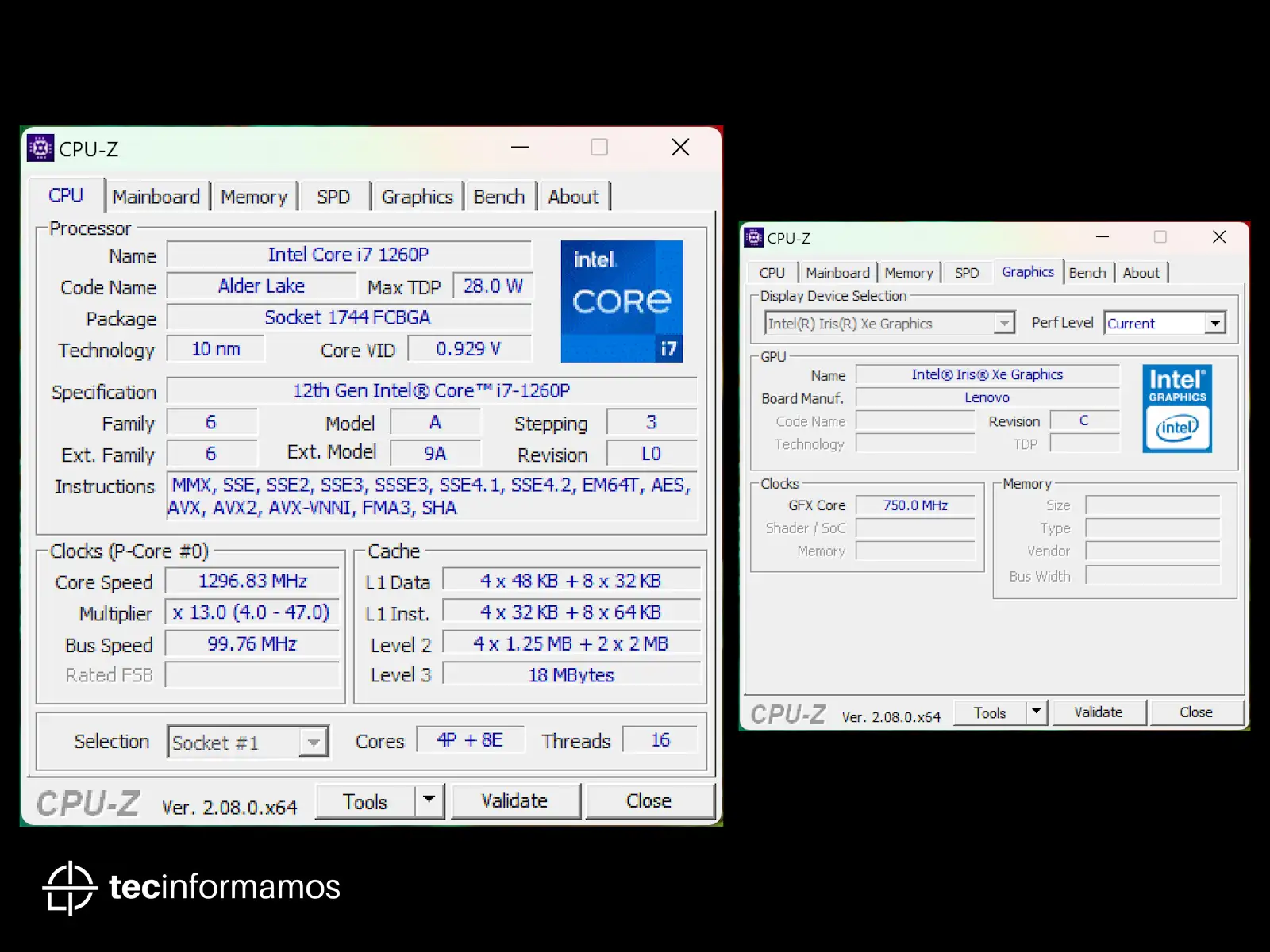The height and width of the screenshot is (952, 1270).
Task: Expand the Socket #1 selection dropdown
Action: click(x=314, y=743)
